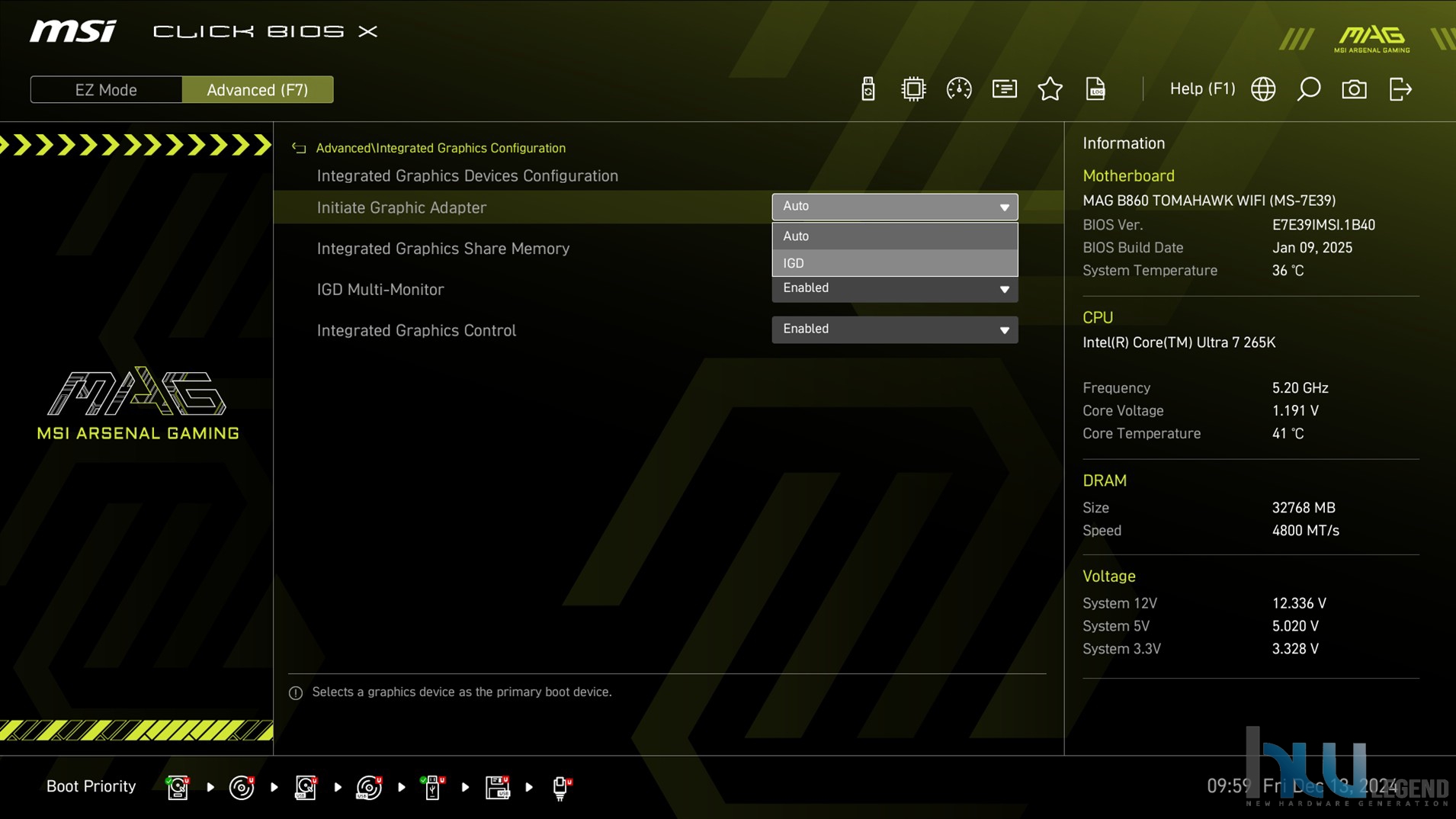
Task: Click the MAG B860 TOMAHAWK WIFI board name
Action: [1209, 201]
